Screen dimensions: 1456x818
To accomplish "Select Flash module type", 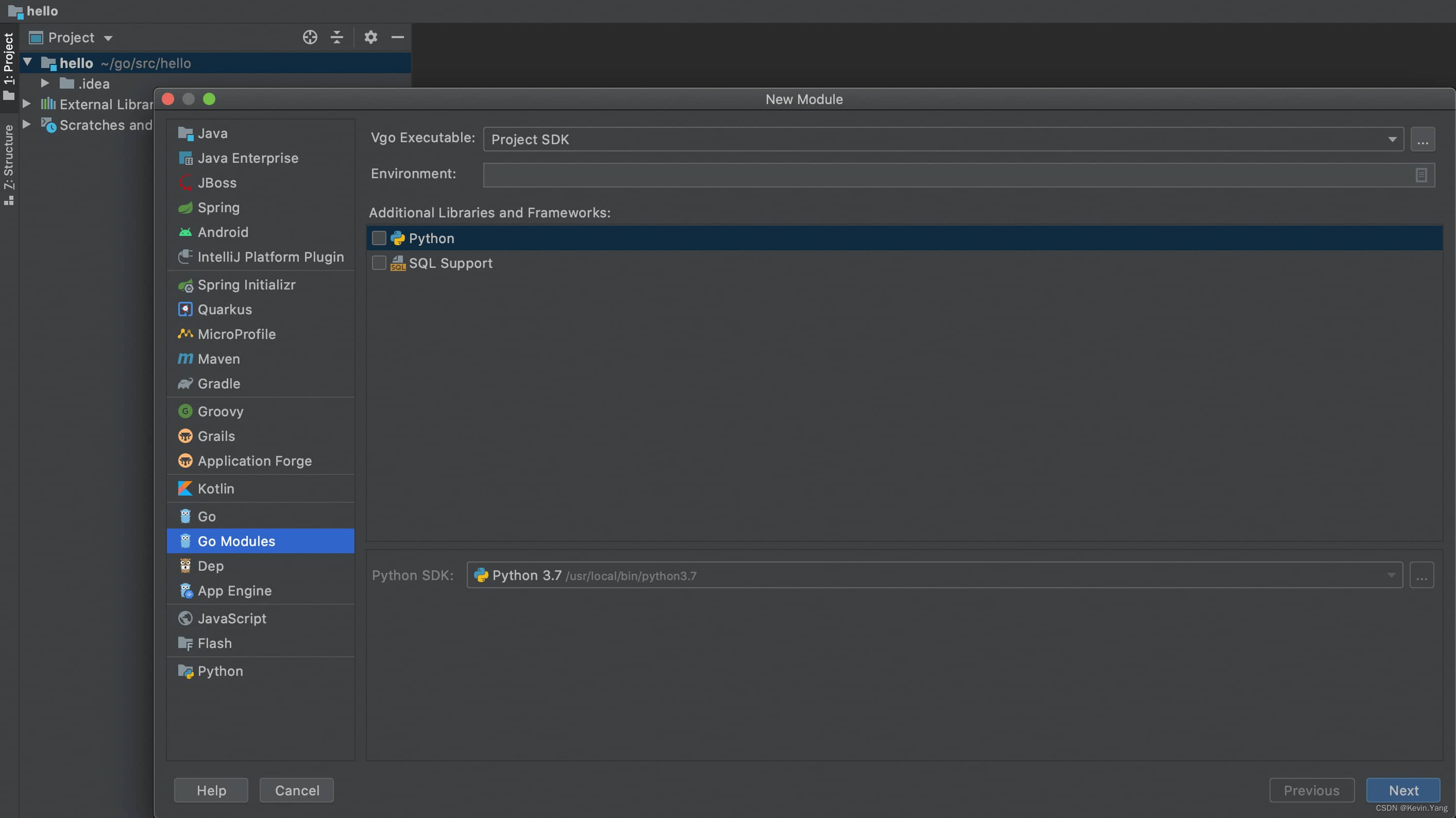I will click(261, 643).
